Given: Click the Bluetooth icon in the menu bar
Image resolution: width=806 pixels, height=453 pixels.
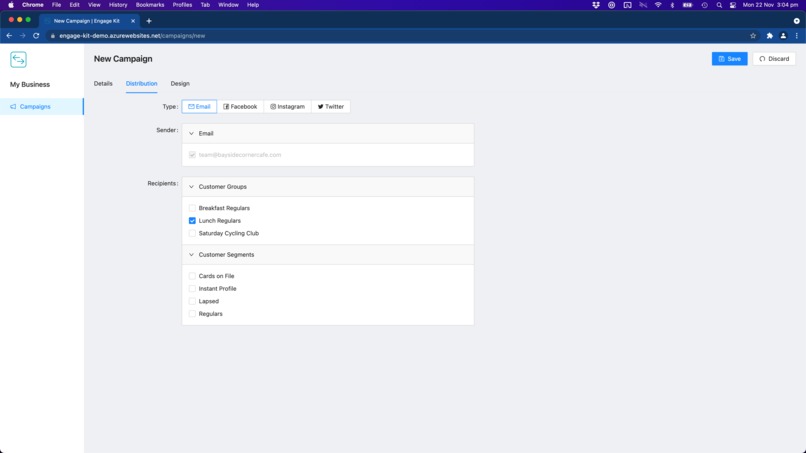Looking at the screenshot, I should click(672, 5).
